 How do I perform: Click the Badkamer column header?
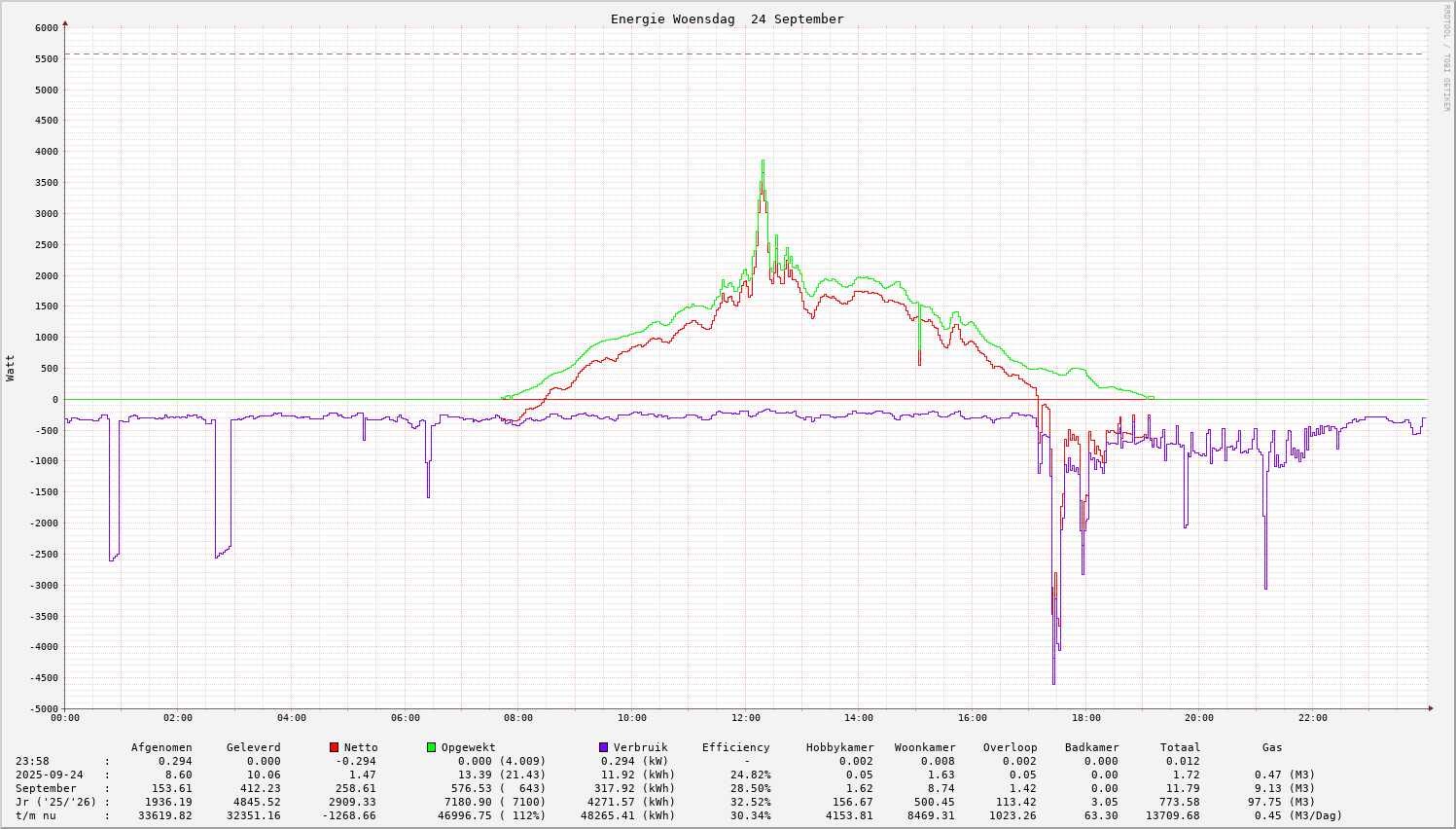[1091, 747]
